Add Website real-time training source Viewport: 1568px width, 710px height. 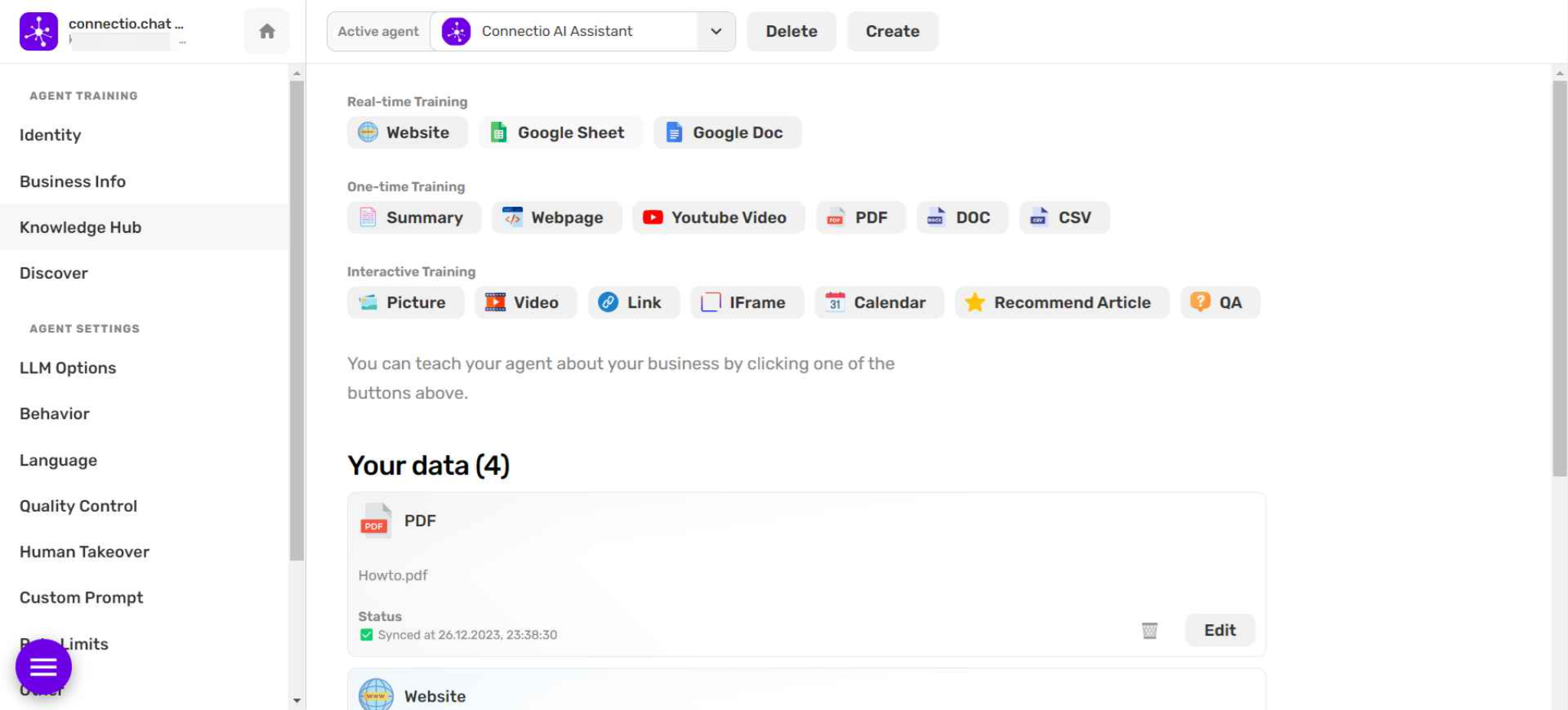(x=407, y=133)
